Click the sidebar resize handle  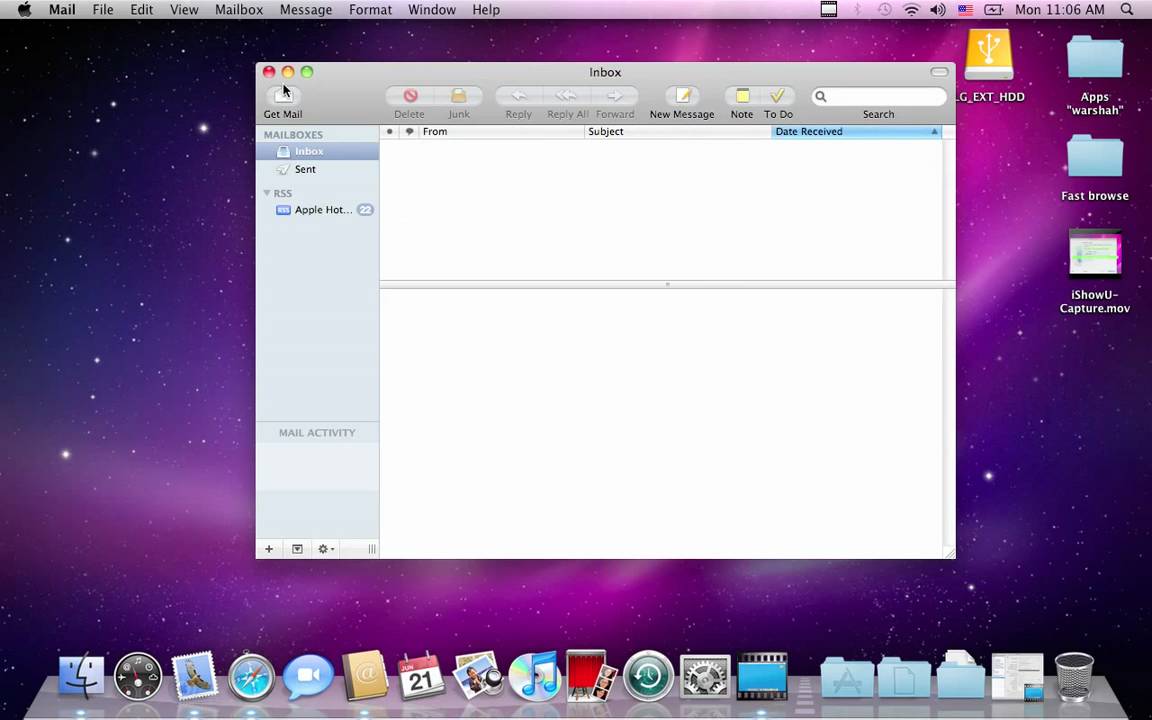[x=372, y=549]
